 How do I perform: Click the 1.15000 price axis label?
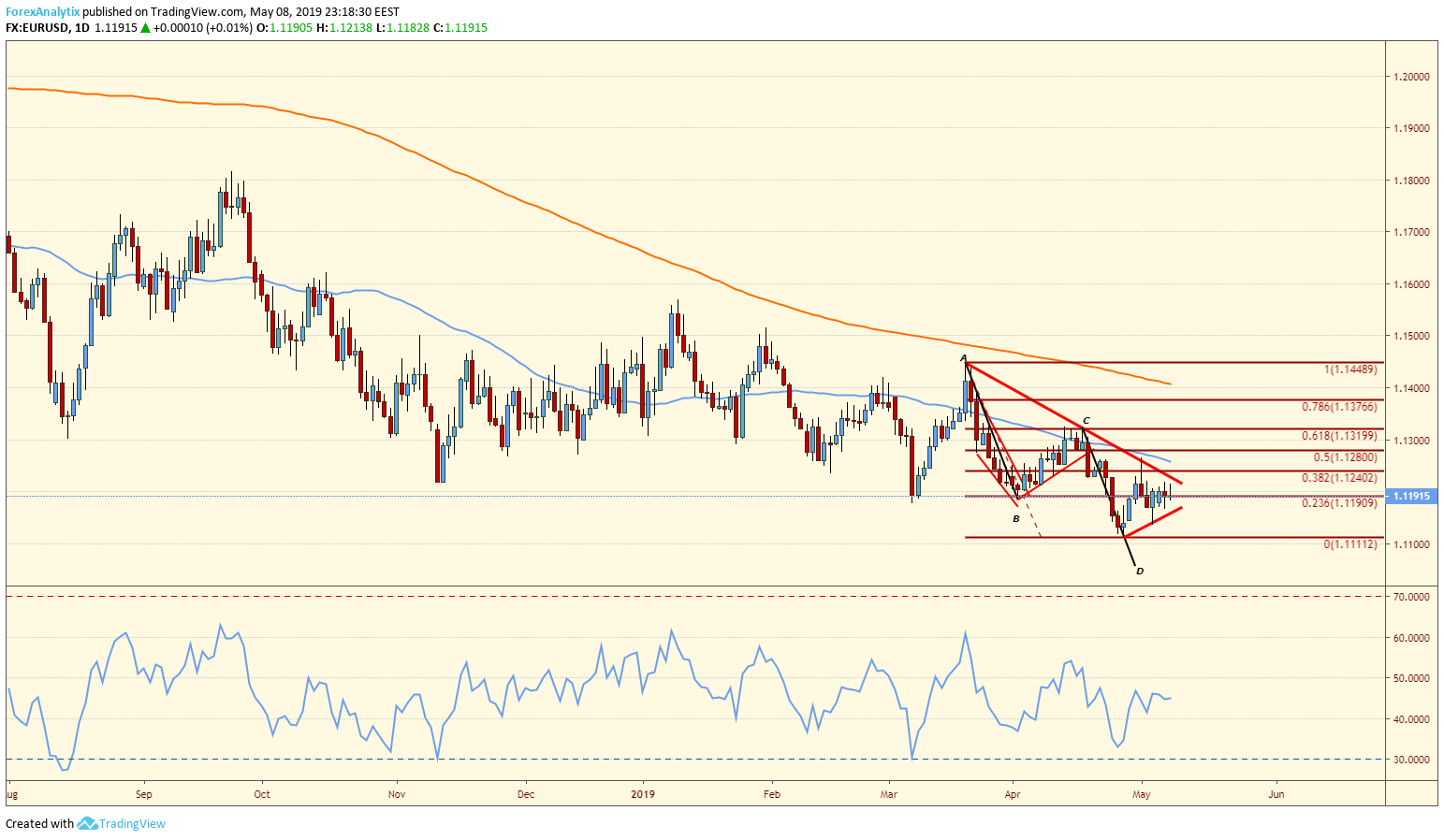[x=1411, y=336]
